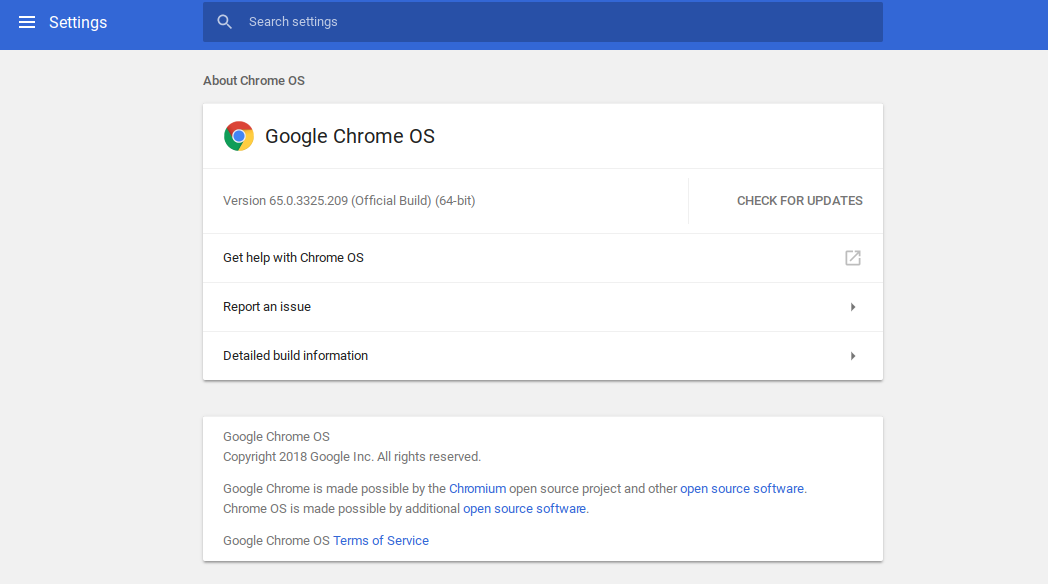Click the Google Chrome OS card title
The height and width of the screenshot is (584, 1048).
(350, 136)
